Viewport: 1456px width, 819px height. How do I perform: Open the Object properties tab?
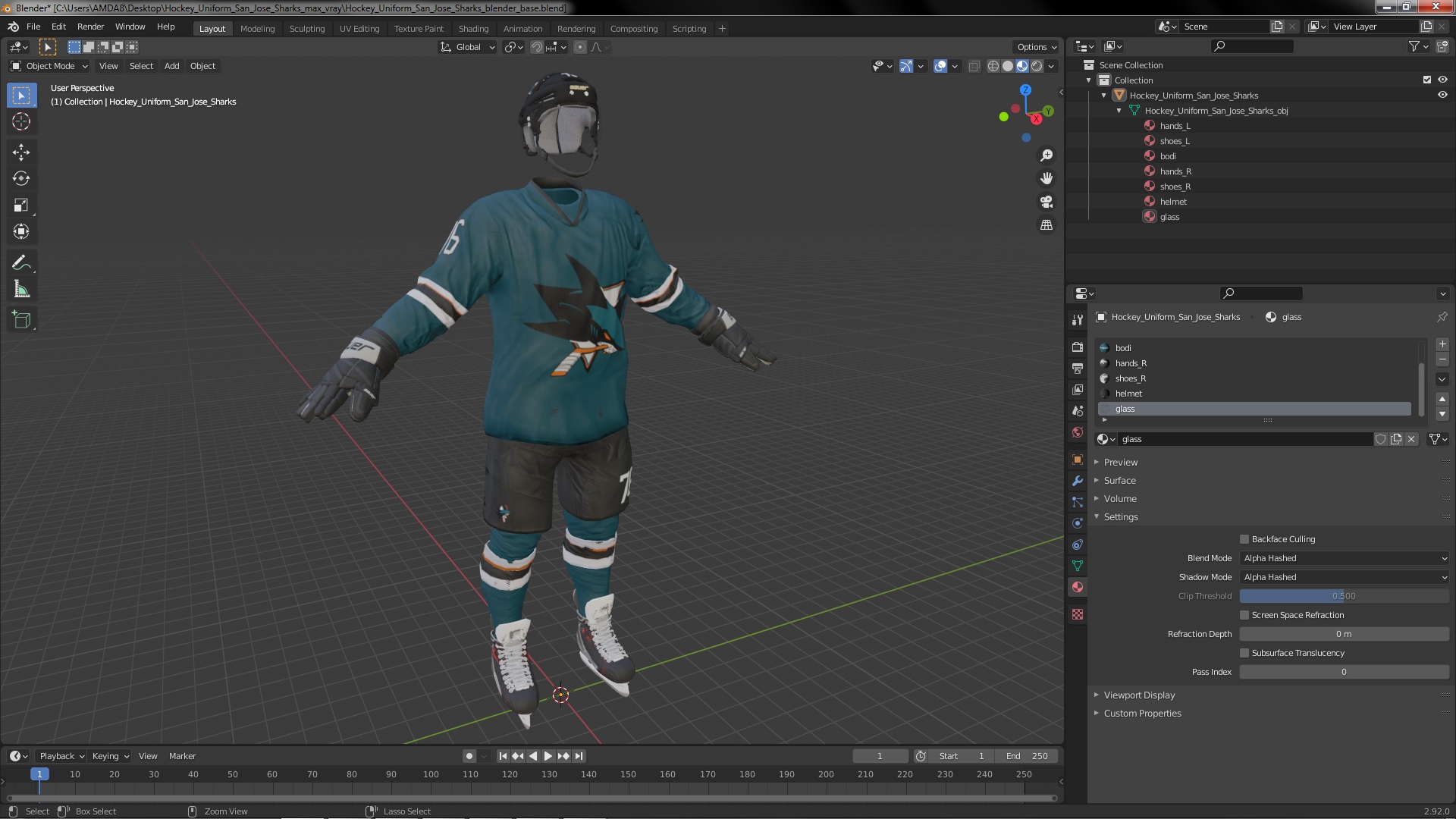[1078, 460]
